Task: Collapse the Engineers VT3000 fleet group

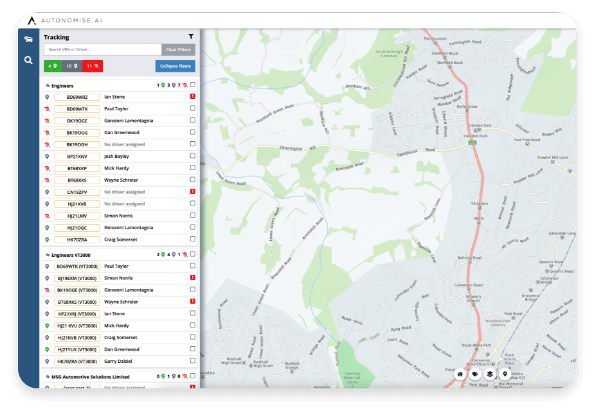Action: click(48, 255)
